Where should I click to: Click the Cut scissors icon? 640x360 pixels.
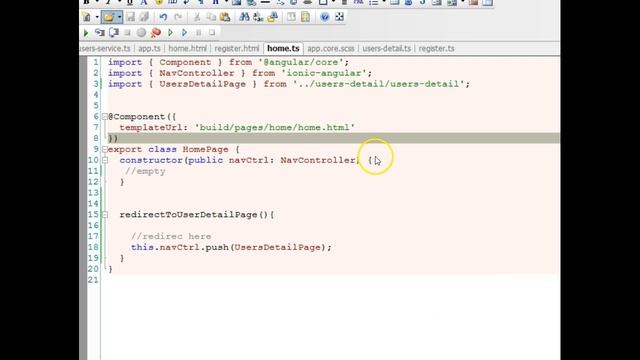197,17
